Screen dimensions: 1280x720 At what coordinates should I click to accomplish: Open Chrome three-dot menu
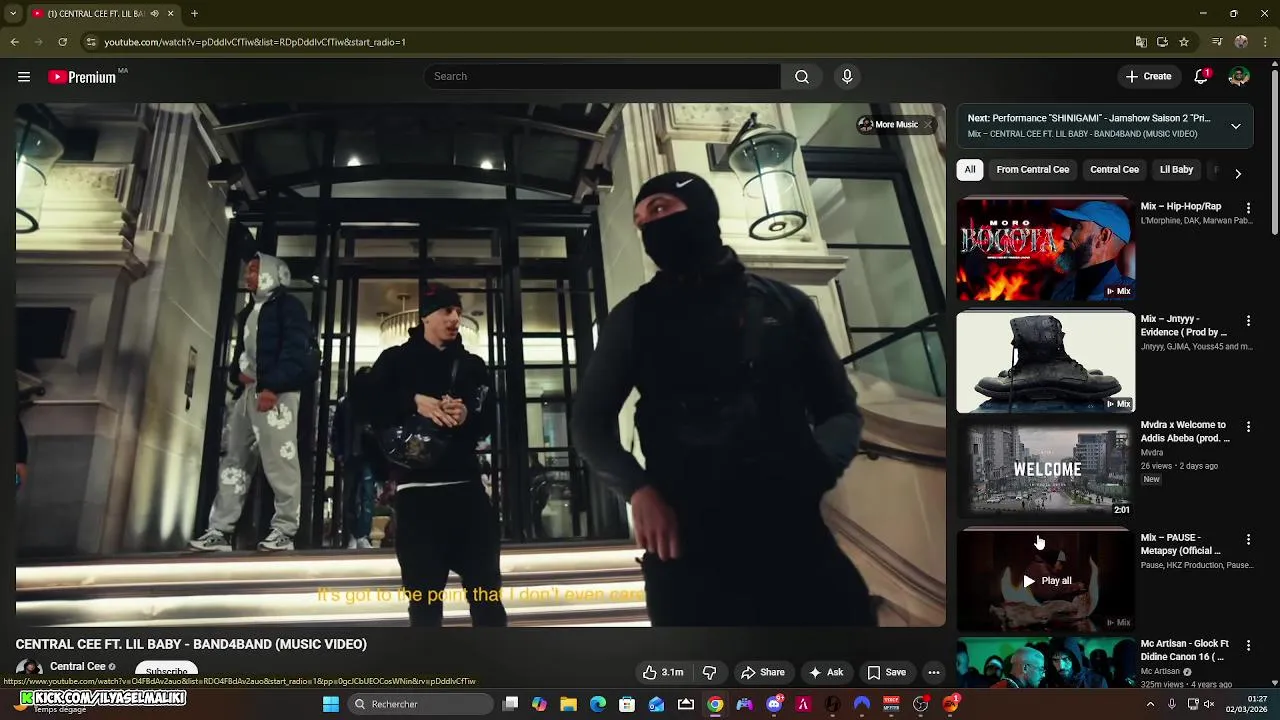tap(1266, 42)
